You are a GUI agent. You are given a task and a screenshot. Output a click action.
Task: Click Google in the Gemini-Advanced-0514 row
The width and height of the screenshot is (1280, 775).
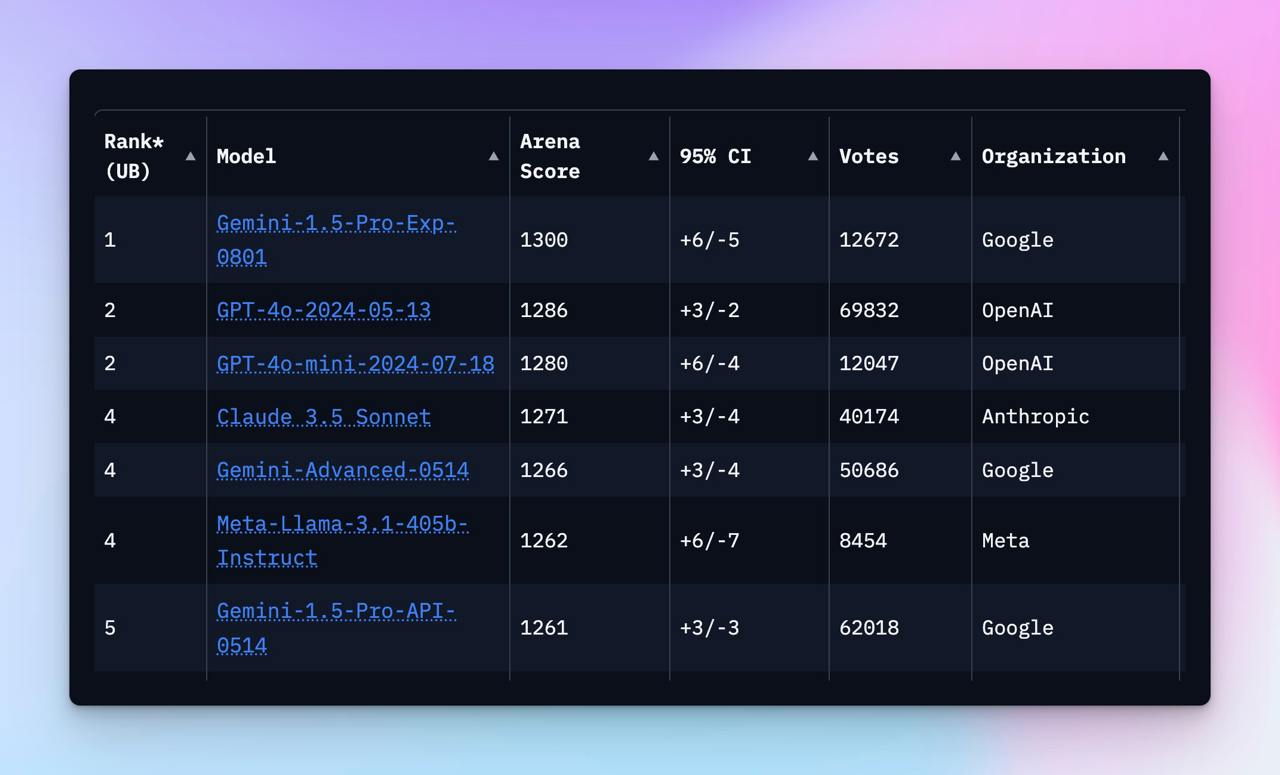pyautogui.click(x=1018, y=470)
